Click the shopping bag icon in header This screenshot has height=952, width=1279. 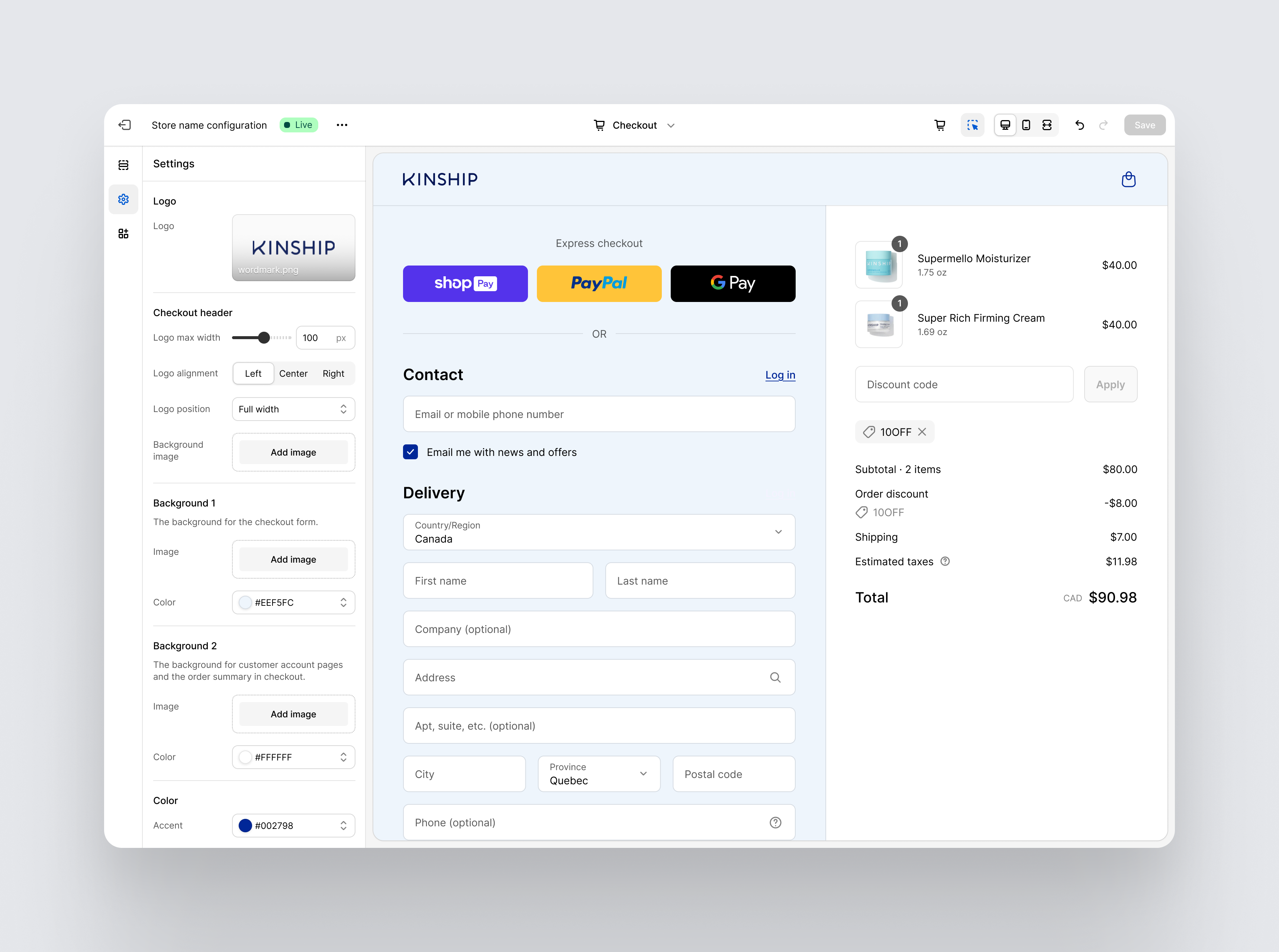click(1128, 180)
